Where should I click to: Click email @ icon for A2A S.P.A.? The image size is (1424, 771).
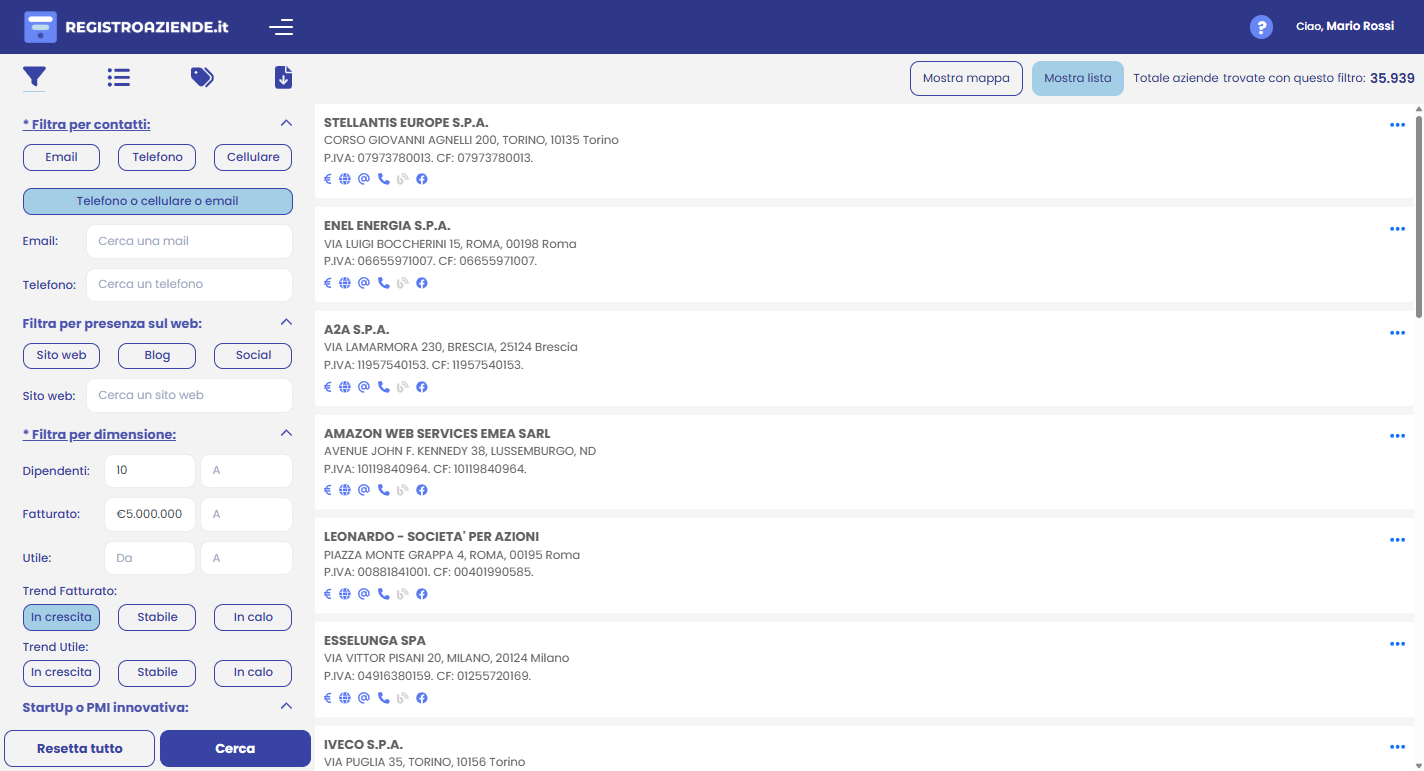point(364,387)
